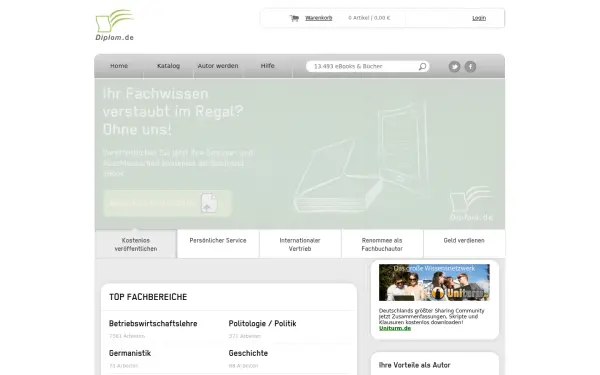
Task: Click the Diplom.de logo
Action: pyautogui.click(x=114, y=25)
